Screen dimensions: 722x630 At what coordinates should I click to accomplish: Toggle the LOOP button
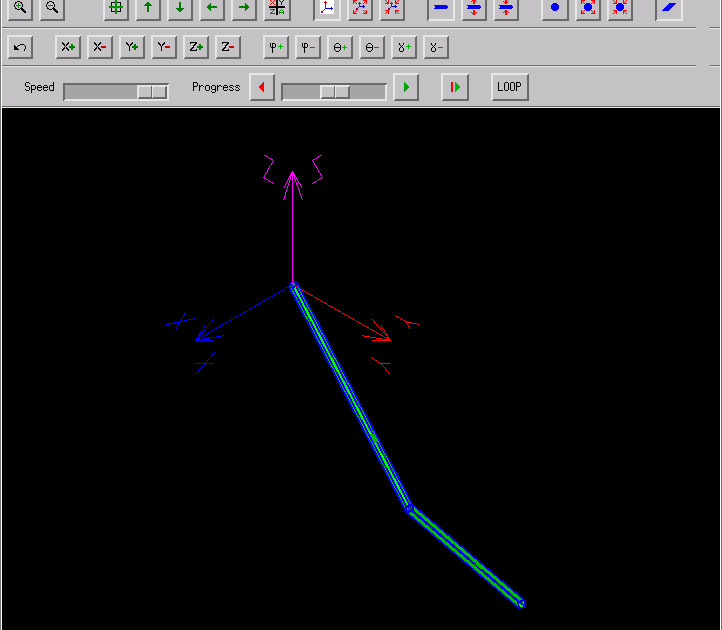coord(510,87)
